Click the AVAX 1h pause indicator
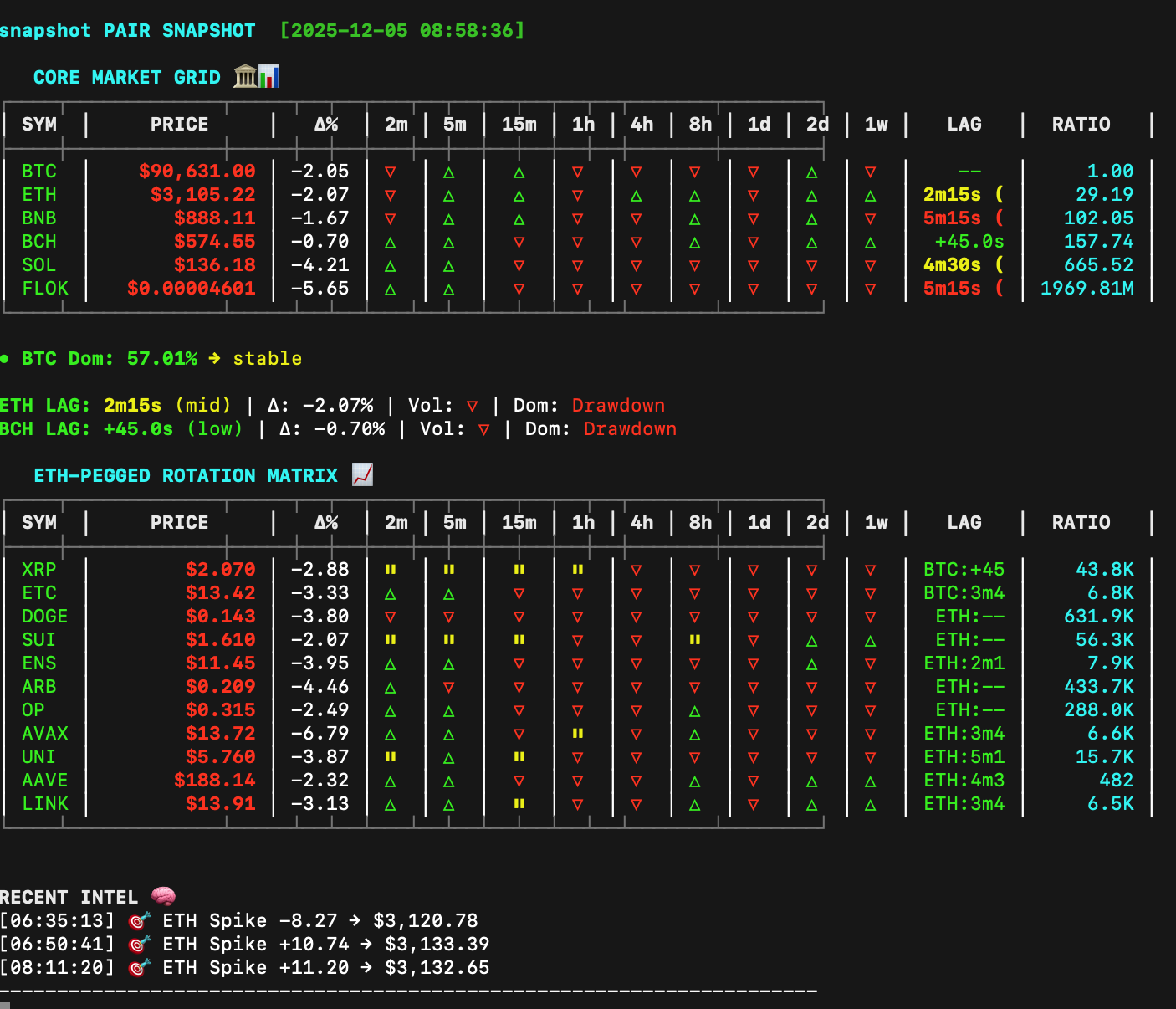This screenshot has height=1009, width=1176. pos(578,733)
